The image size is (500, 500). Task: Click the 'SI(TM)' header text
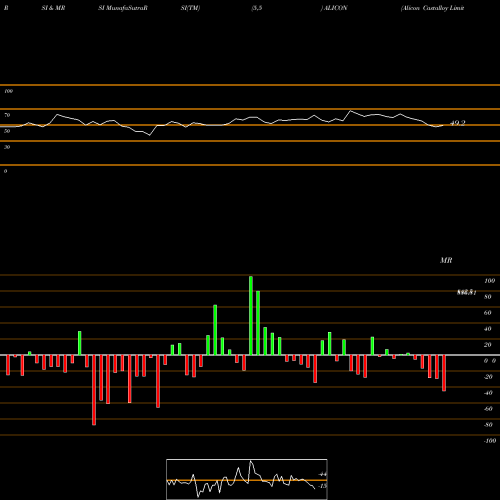pos(190,8)
